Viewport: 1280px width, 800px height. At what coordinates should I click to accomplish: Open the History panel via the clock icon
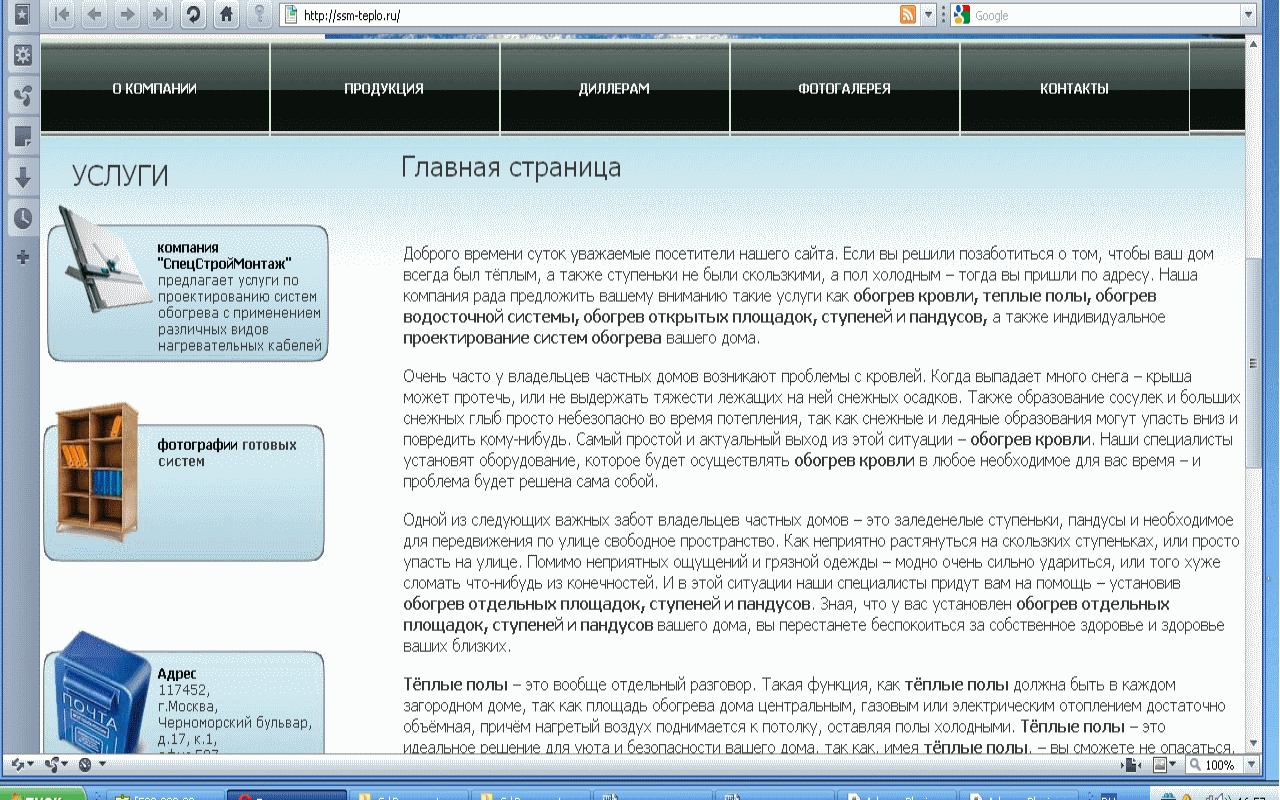(x=22, y=216)
